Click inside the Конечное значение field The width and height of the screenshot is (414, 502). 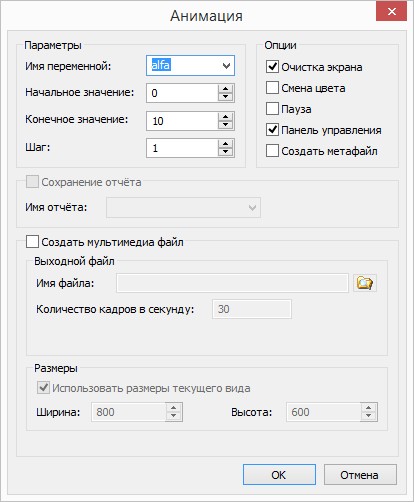click(182, 121)
